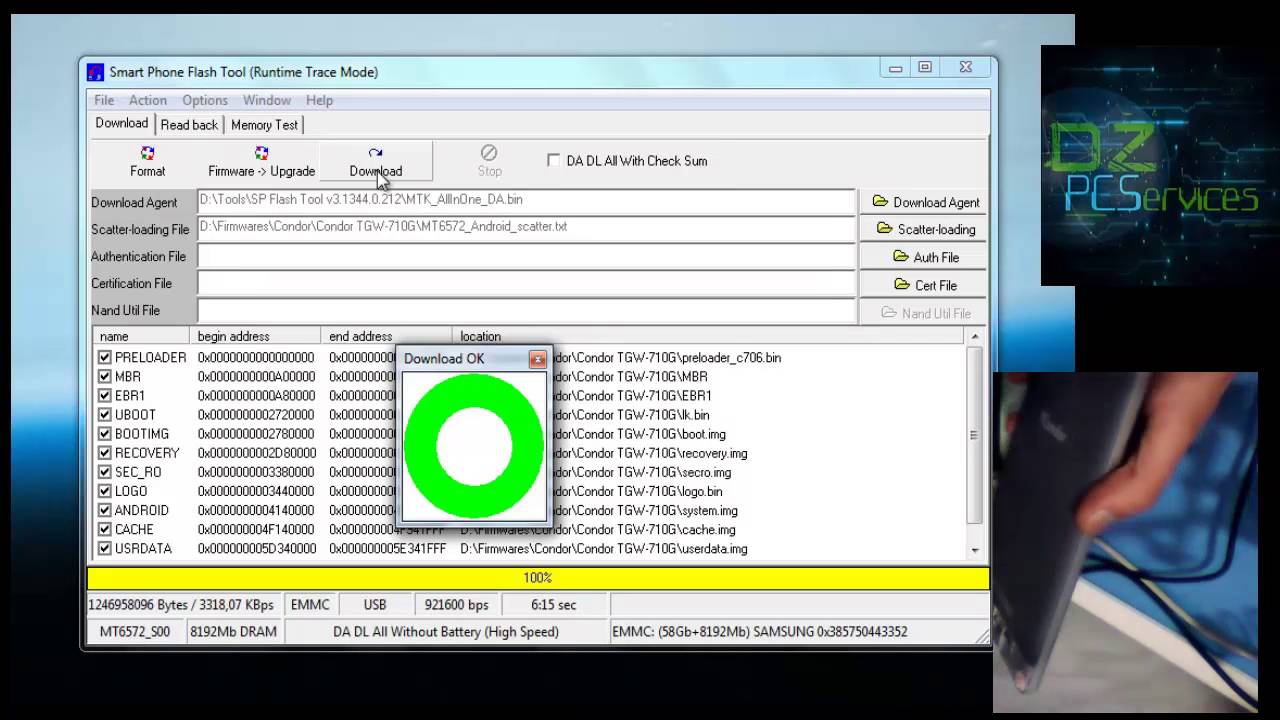Browse for the Scatter-loading file
Image resolution: width=1280 pixels, height=720 pixels.
pyautogui.click(x=924, y=229)
